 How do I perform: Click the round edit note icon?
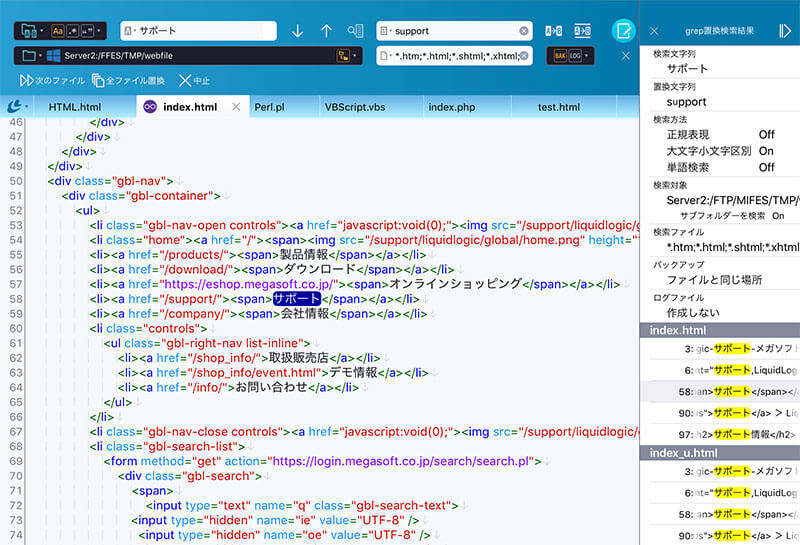pyautogui.click(x=625, y=30)
